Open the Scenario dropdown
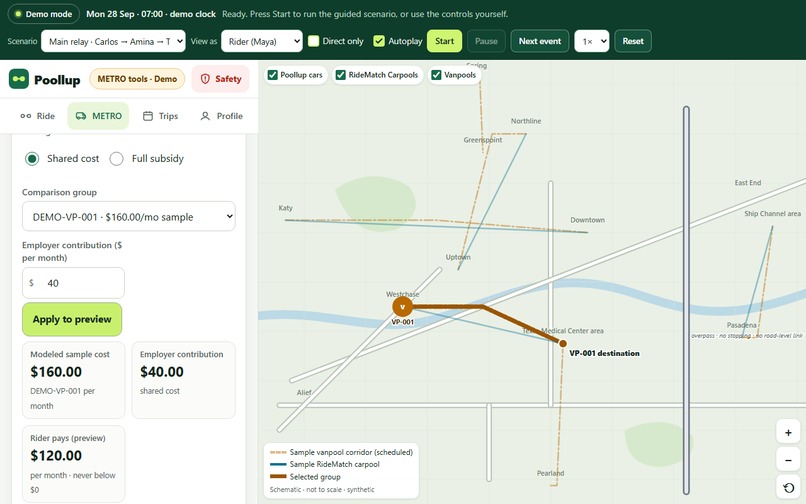This screenshot has width=806, height=504. (113, 41)
